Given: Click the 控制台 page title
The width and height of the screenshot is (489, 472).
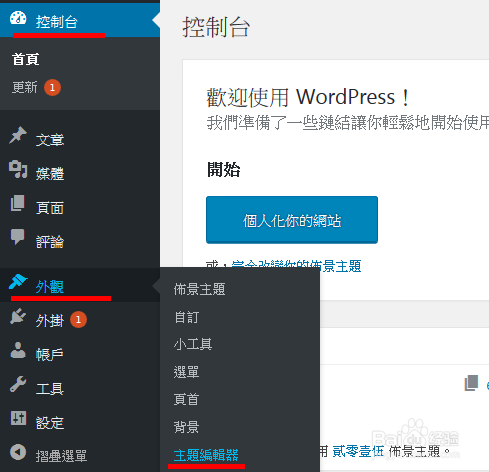Looking at the screenshot, I should point(216,27).
